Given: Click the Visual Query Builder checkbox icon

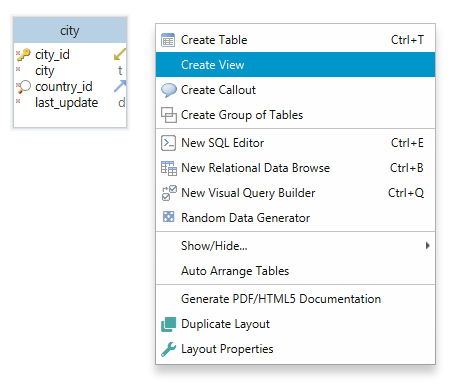Looking at the screenshot, I should pos(169,193).
